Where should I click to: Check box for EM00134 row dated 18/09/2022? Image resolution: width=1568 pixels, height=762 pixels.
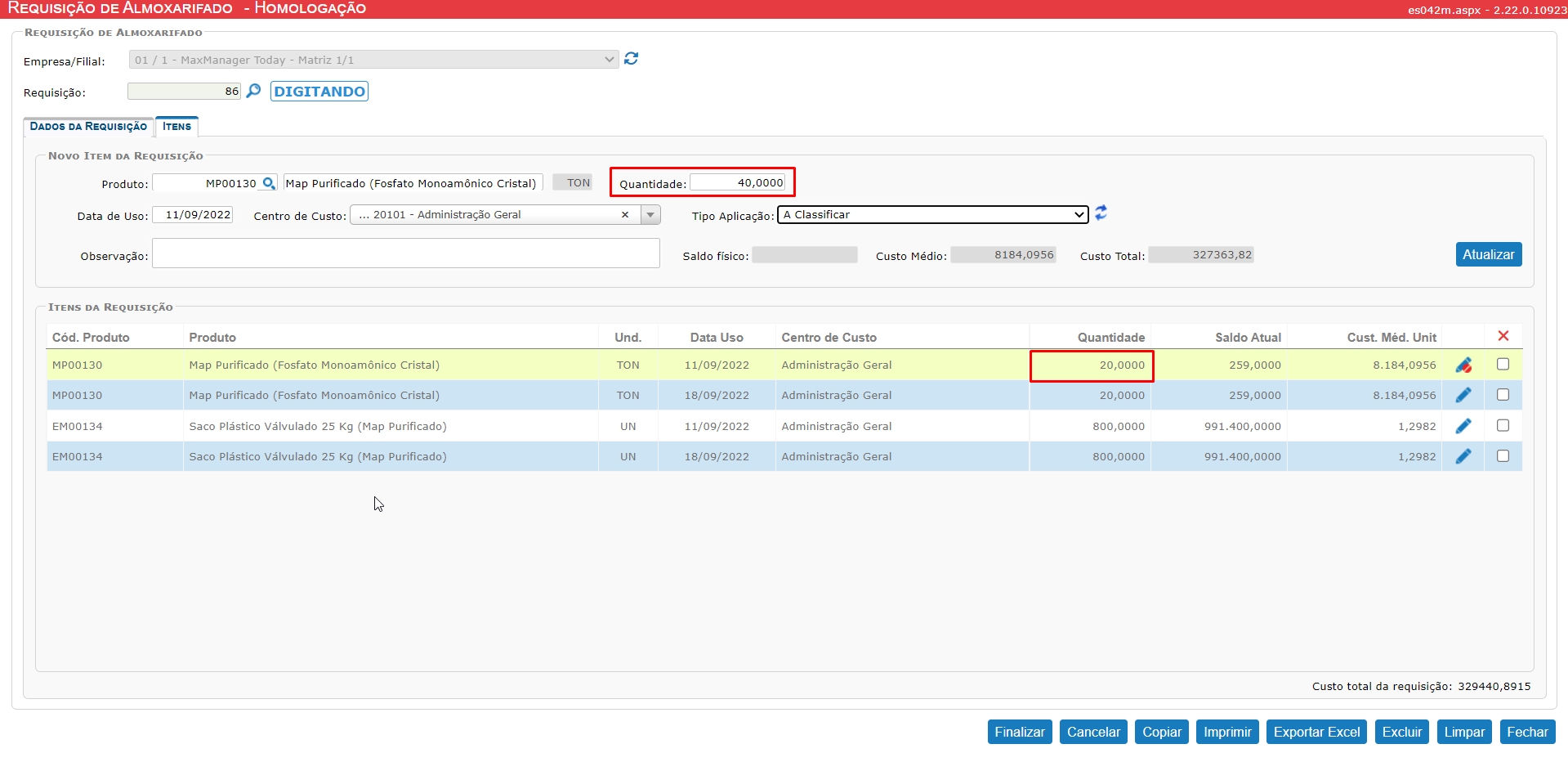[1503, 455]
